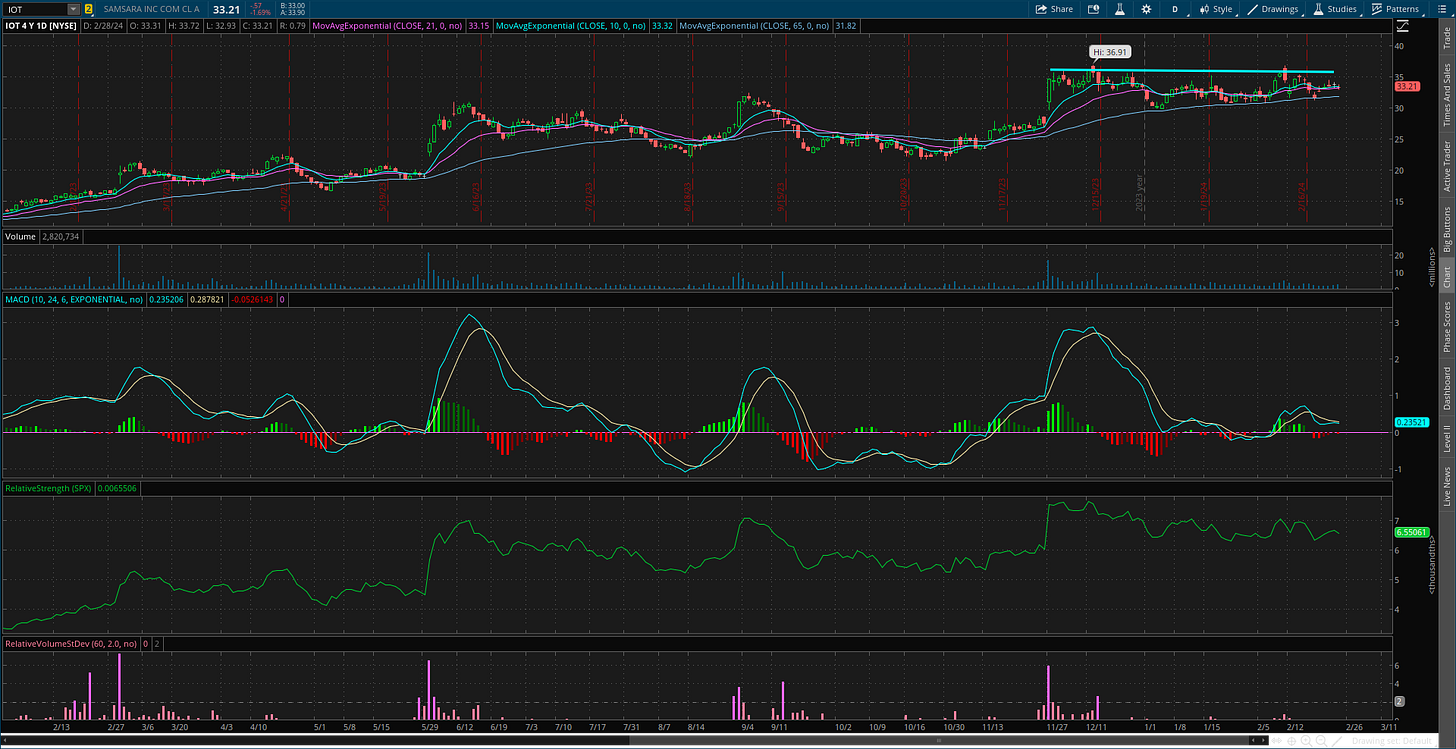1456x749 pixels.
Task: Switch to Level II side tab
Action: [1447, 438]
